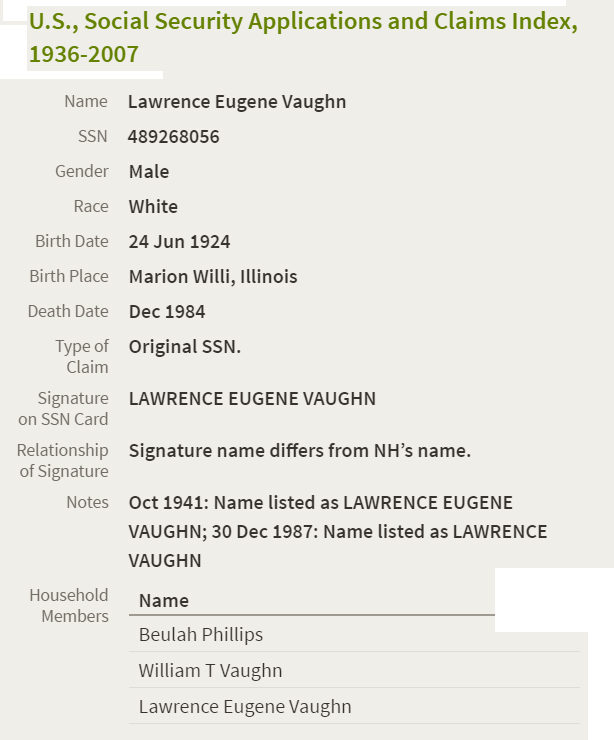Open the Social Security Applications and Claims Index title
The height and width of the screenshot is (740, 614).
click(303, 38)
